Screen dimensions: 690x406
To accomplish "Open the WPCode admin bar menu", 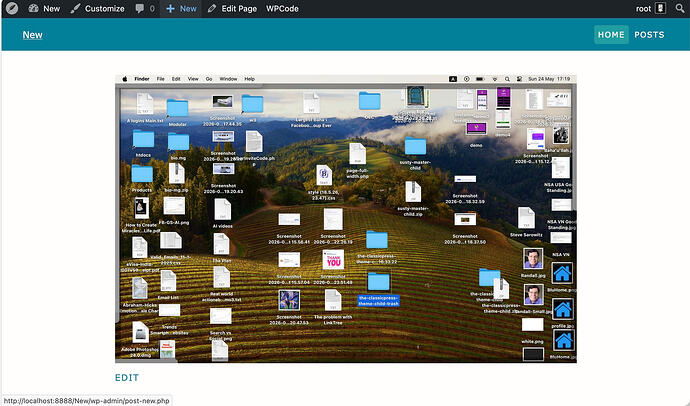I will [x=282, y=8].
